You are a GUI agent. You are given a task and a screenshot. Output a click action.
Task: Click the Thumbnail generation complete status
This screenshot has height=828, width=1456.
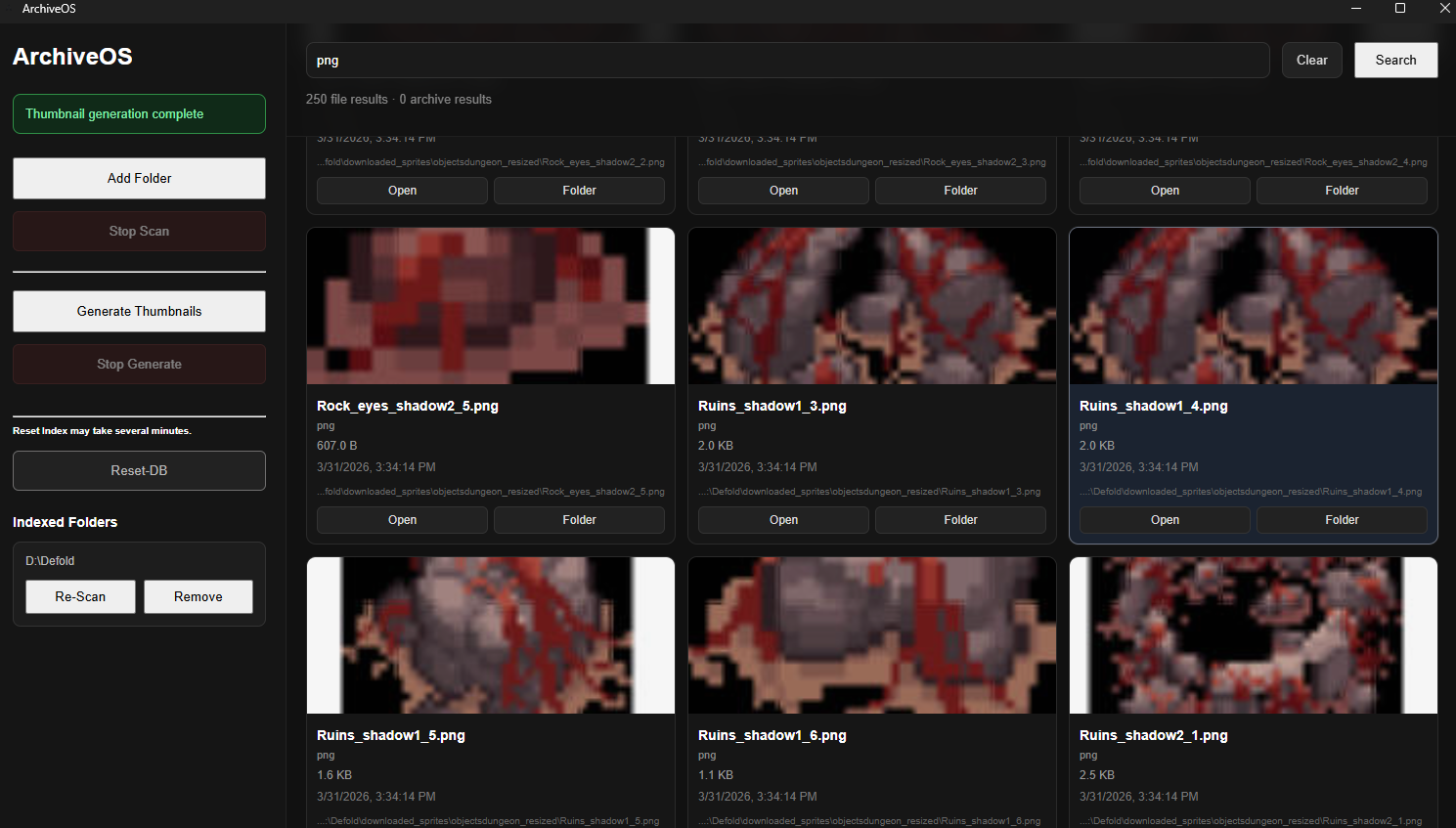(x=139, y=113)
